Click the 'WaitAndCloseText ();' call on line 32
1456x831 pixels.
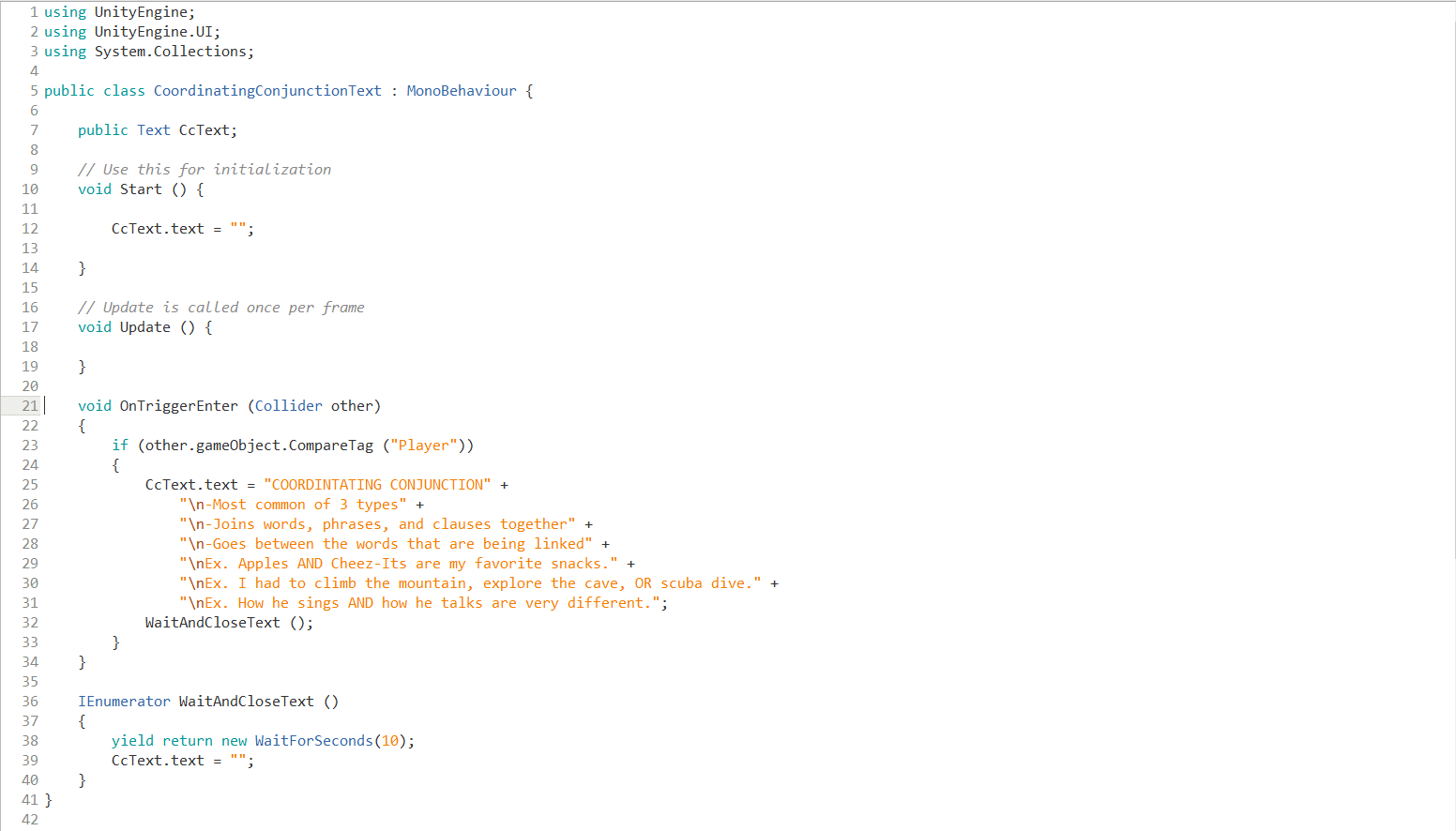(230, 623)
